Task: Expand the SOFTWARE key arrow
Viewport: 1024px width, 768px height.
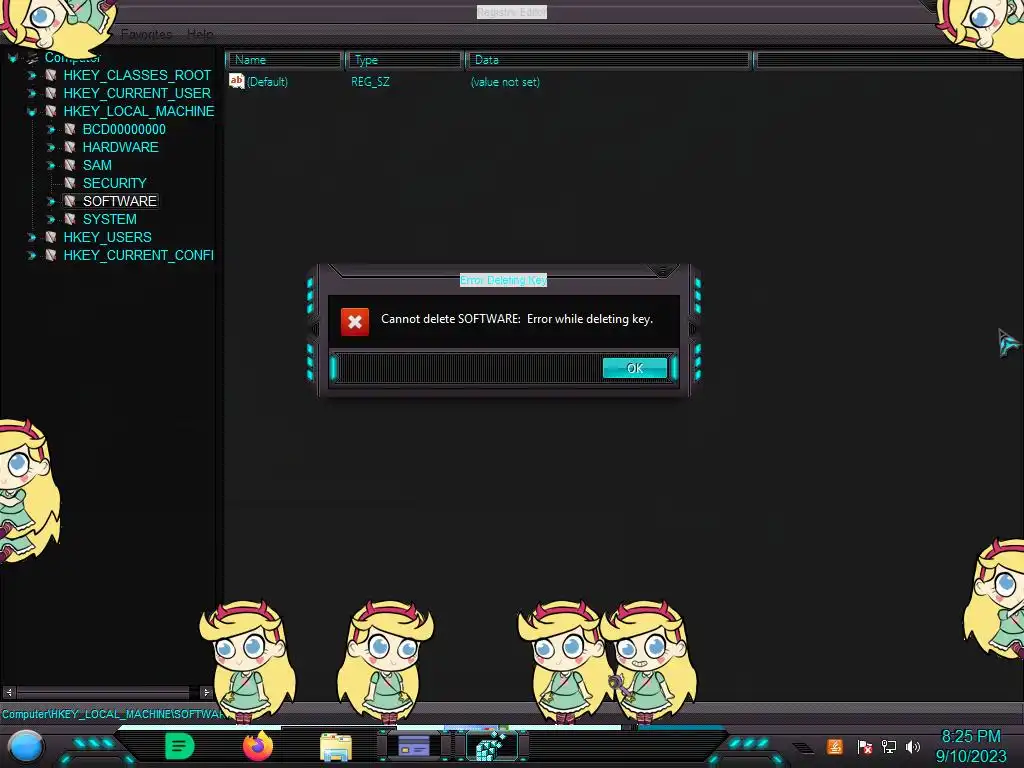Action: tap(51, 201)
